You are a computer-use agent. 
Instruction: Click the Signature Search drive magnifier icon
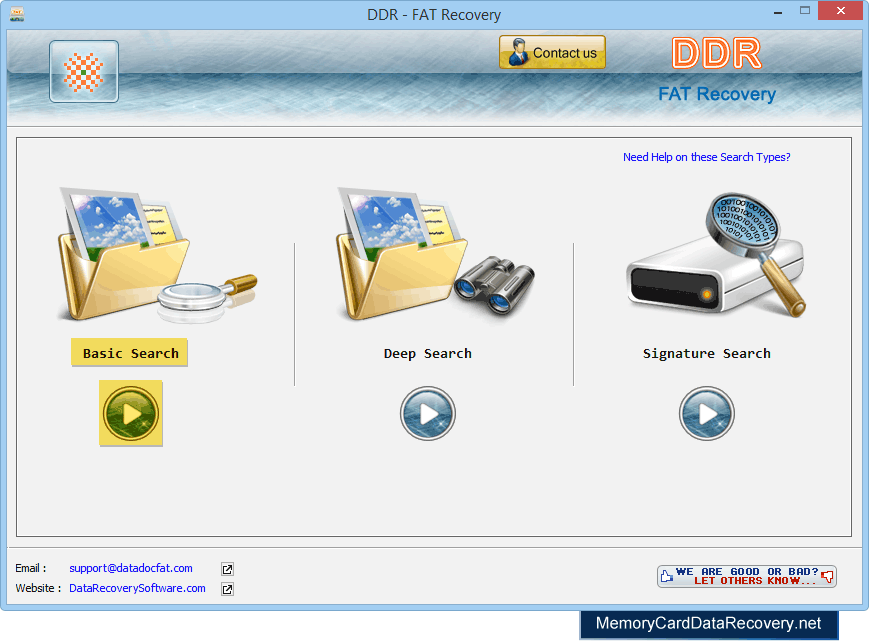point(715,255)
